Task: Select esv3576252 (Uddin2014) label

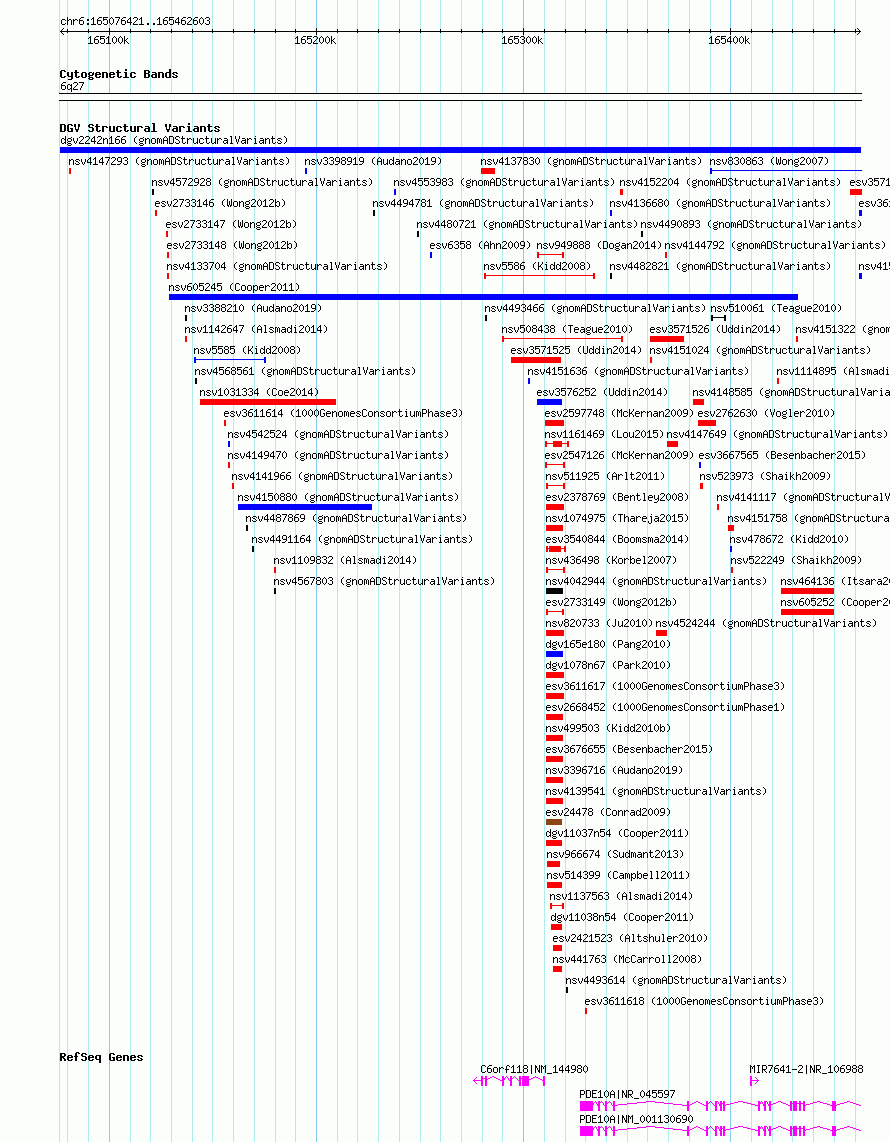Action: [602, 393]
